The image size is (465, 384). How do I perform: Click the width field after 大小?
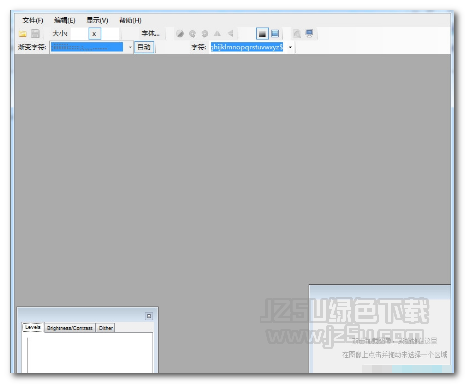tap(79, 34)
